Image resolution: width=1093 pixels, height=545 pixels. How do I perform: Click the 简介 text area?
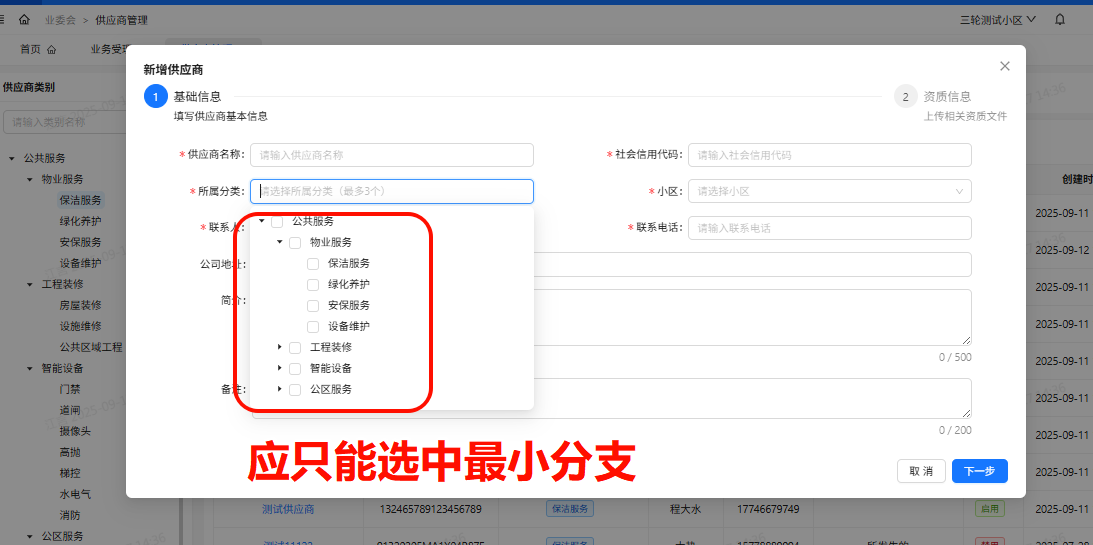click(752, 317)
